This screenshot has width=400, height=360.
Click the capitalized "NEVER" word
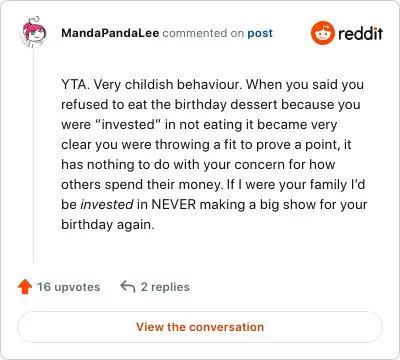tap(173, 204)
